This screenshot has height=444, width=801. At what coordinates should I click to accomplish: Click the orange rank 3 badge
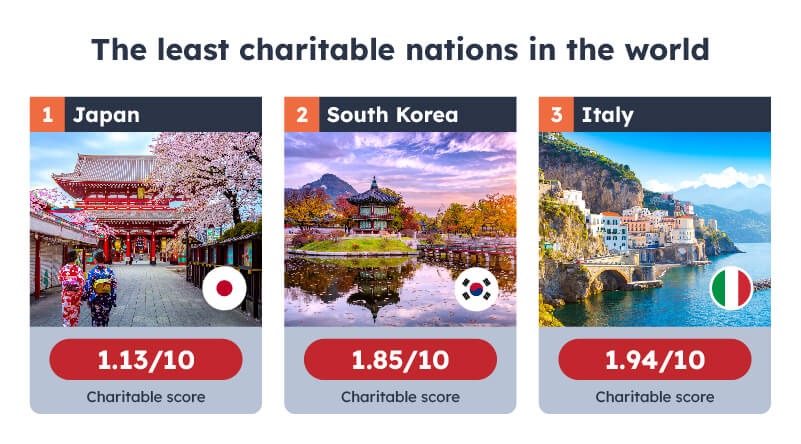[556, 114]
